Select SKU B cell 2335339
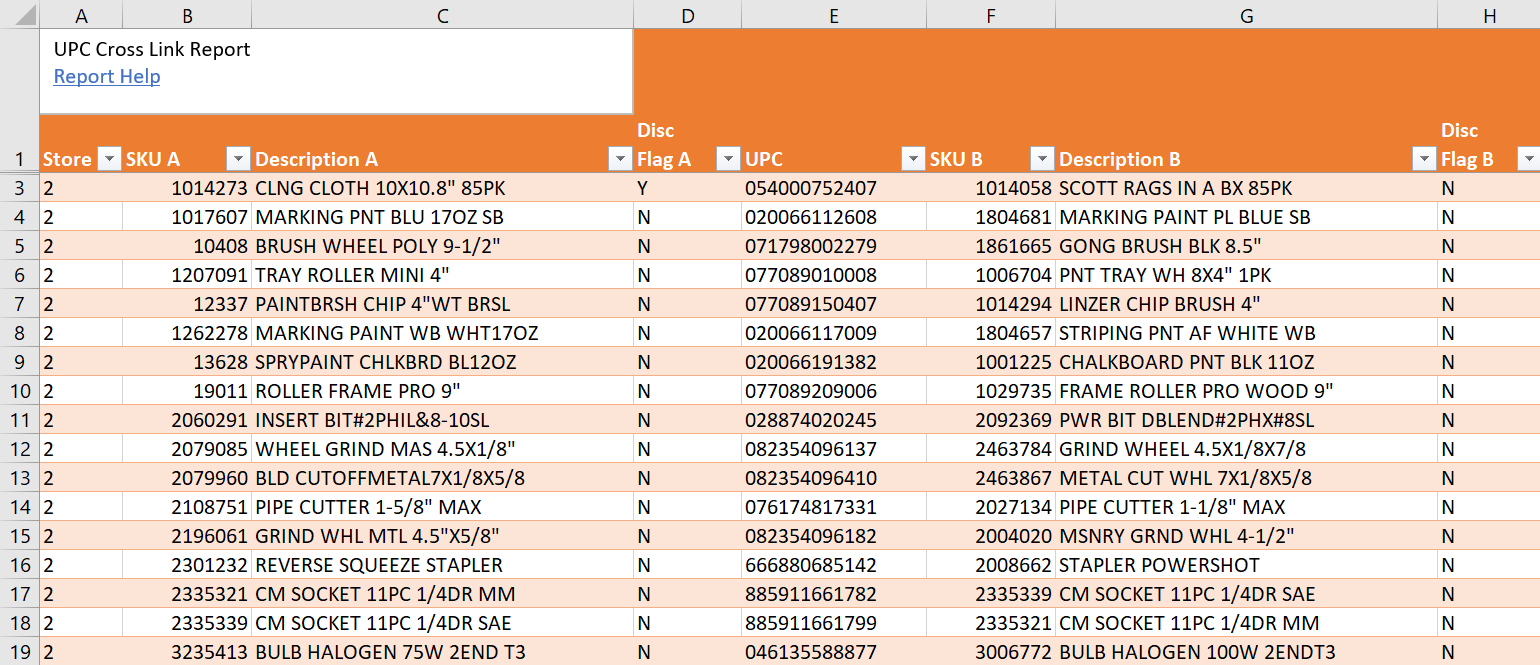Image resolution: width=1540 pixels, height=665 pixels. (x=991, y=594)
